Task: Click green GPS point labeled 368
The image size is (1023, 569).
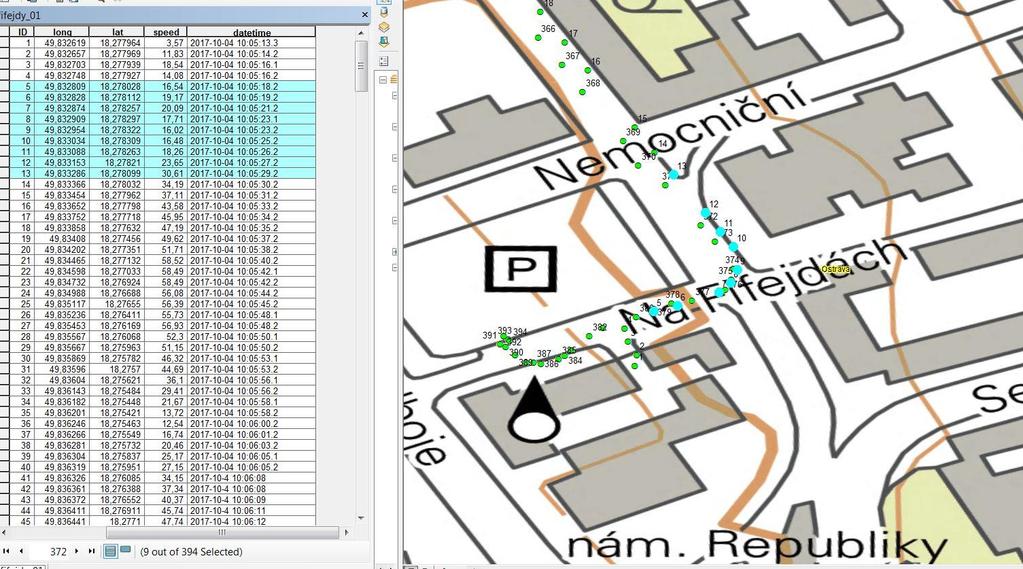Action: (x=583, y=92)
